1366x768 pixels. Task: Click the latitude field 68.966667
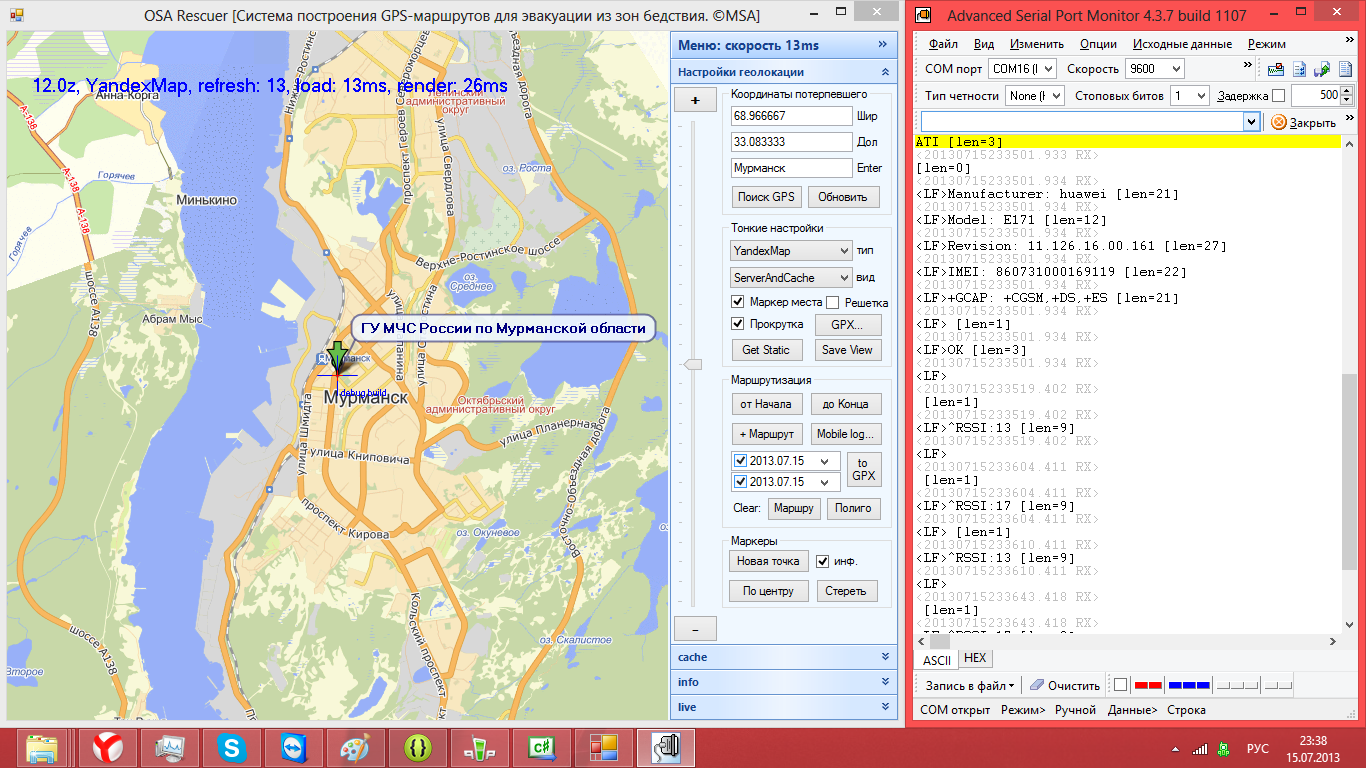(x=792, y=116)
